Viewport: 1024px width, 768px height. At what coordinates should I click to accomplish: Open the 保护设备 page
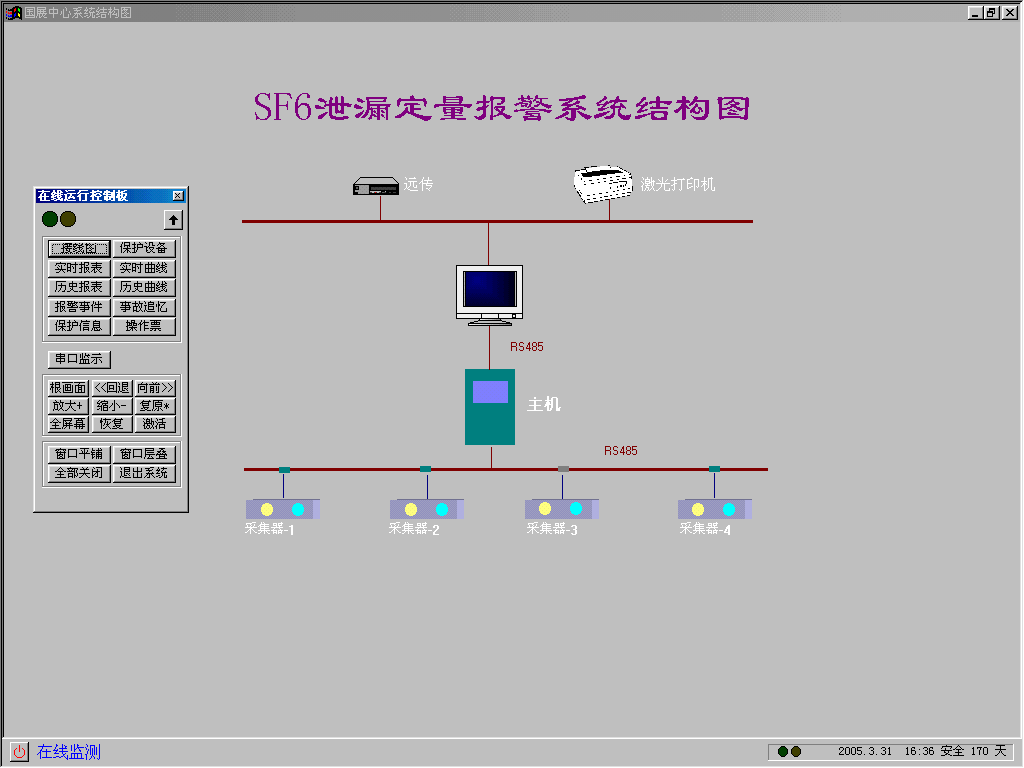(x=144, y=249)
